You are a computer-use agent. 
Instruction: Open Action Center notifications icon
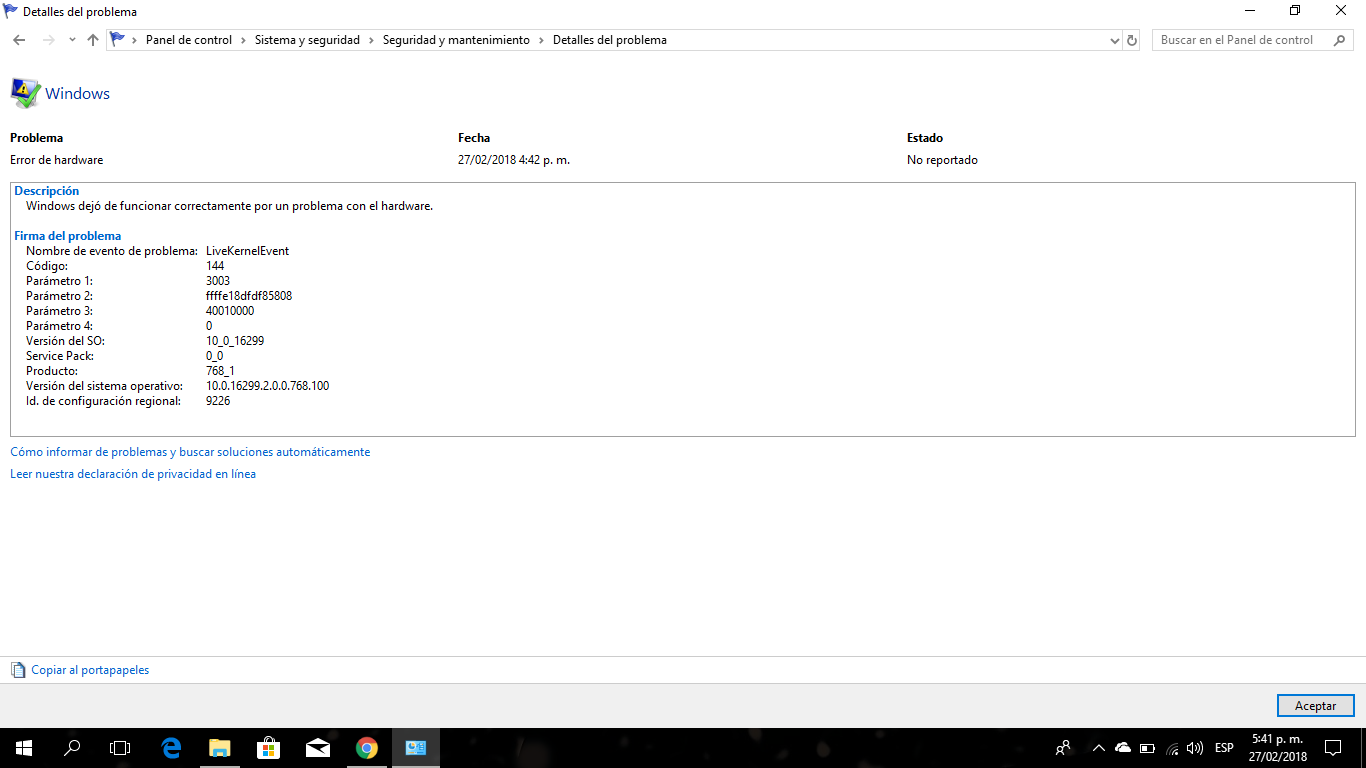pyautogui.click(x=1333, y=748)
